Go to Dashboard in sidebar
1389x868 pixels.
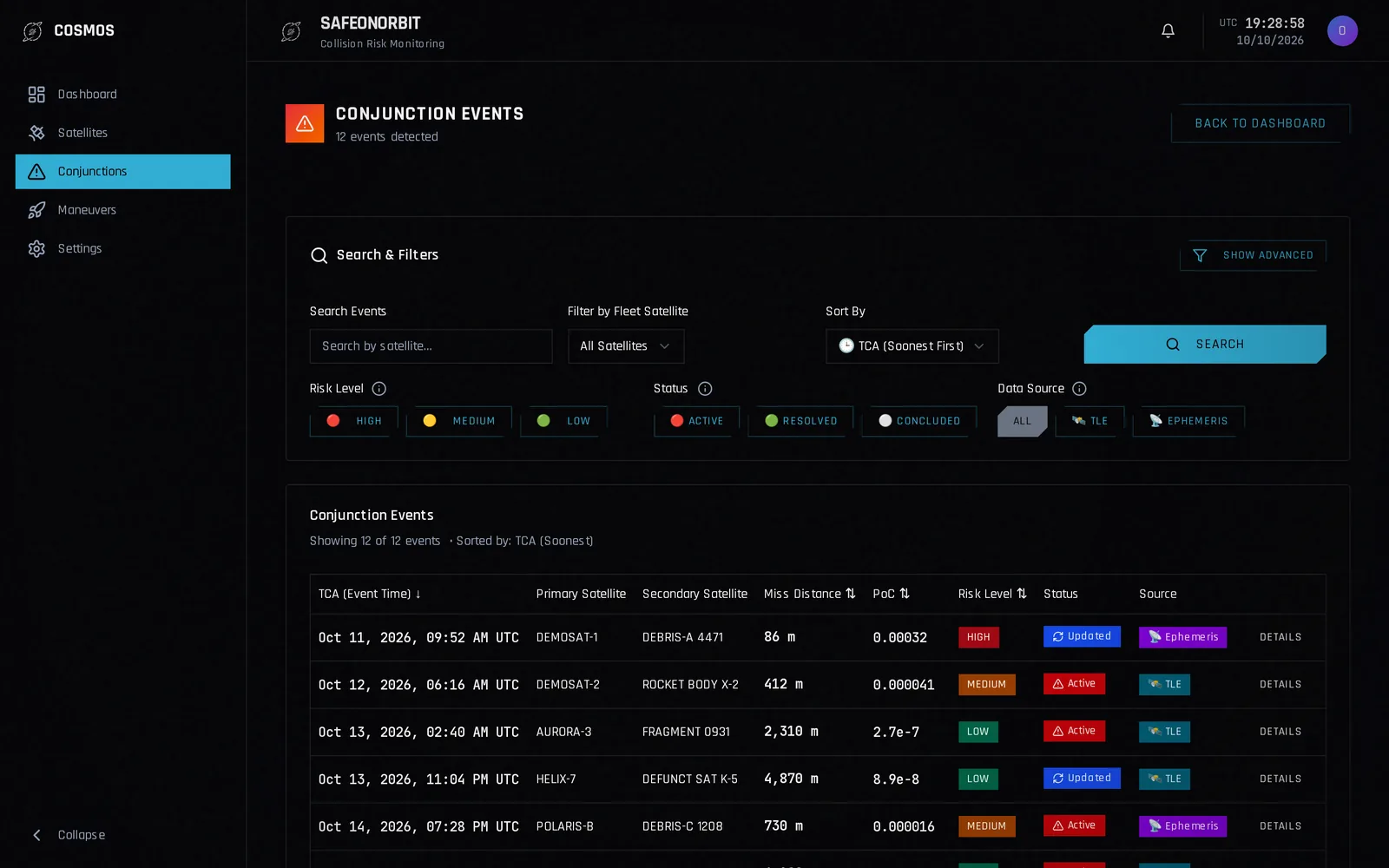(x=123, y=95)
